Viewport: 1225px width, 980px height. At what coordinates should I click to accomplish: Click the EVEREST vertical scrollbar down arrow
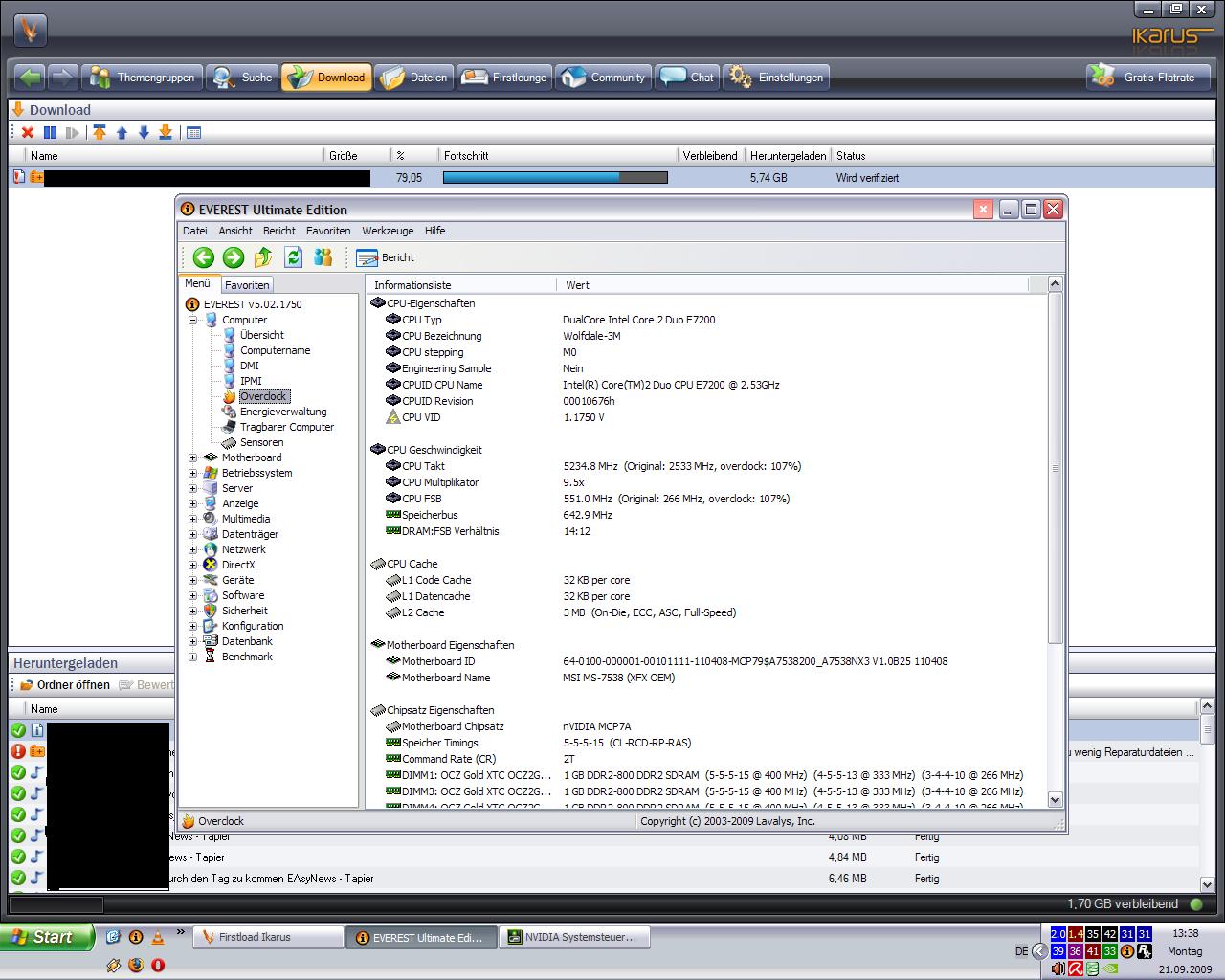pyautogui.click(x=1055, y=799)
